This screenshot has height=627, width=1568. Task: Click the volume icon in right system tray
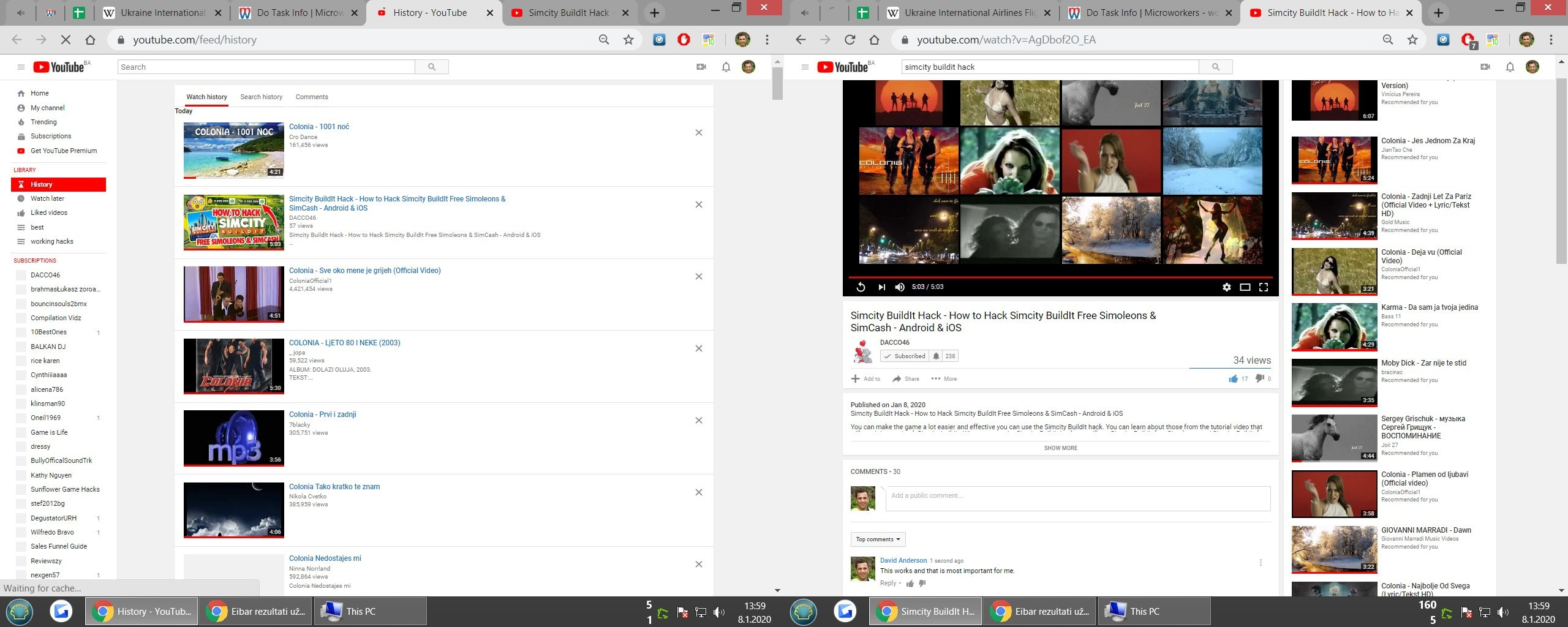pyautogui.click(x=1502, y=612)
